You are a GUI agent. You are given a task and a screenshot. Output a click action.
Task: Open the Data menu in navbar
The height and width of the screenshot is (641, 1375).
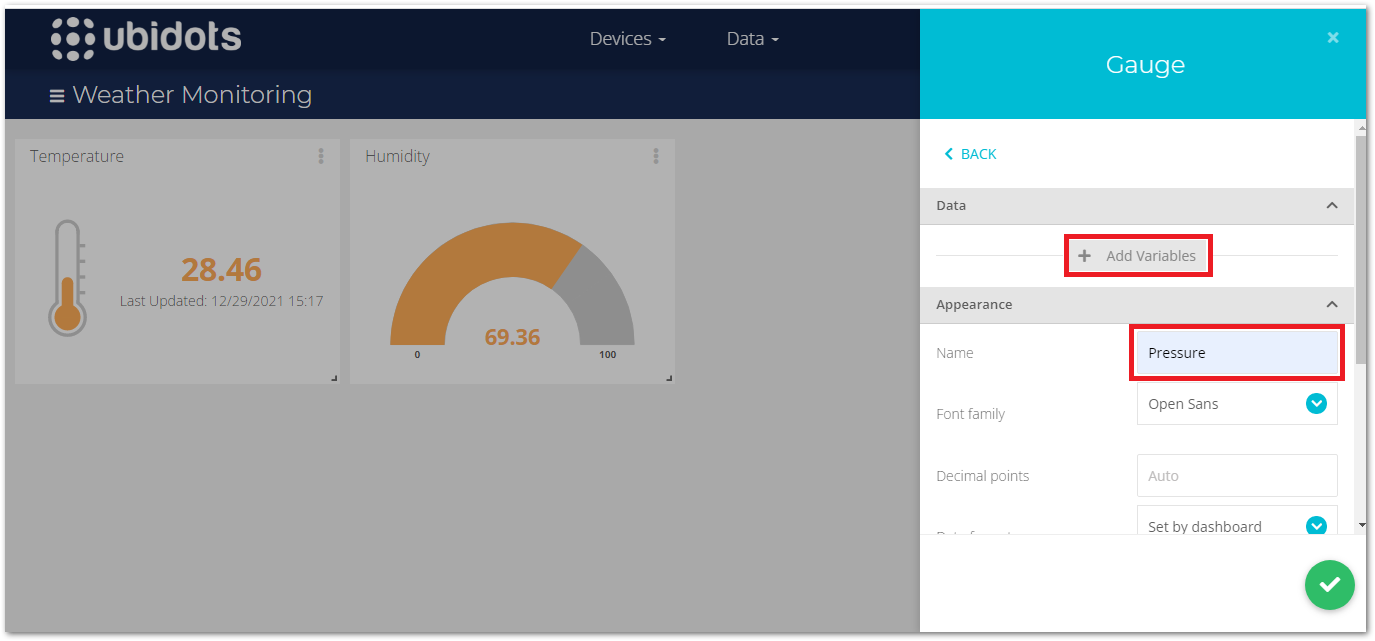(752, 39)
